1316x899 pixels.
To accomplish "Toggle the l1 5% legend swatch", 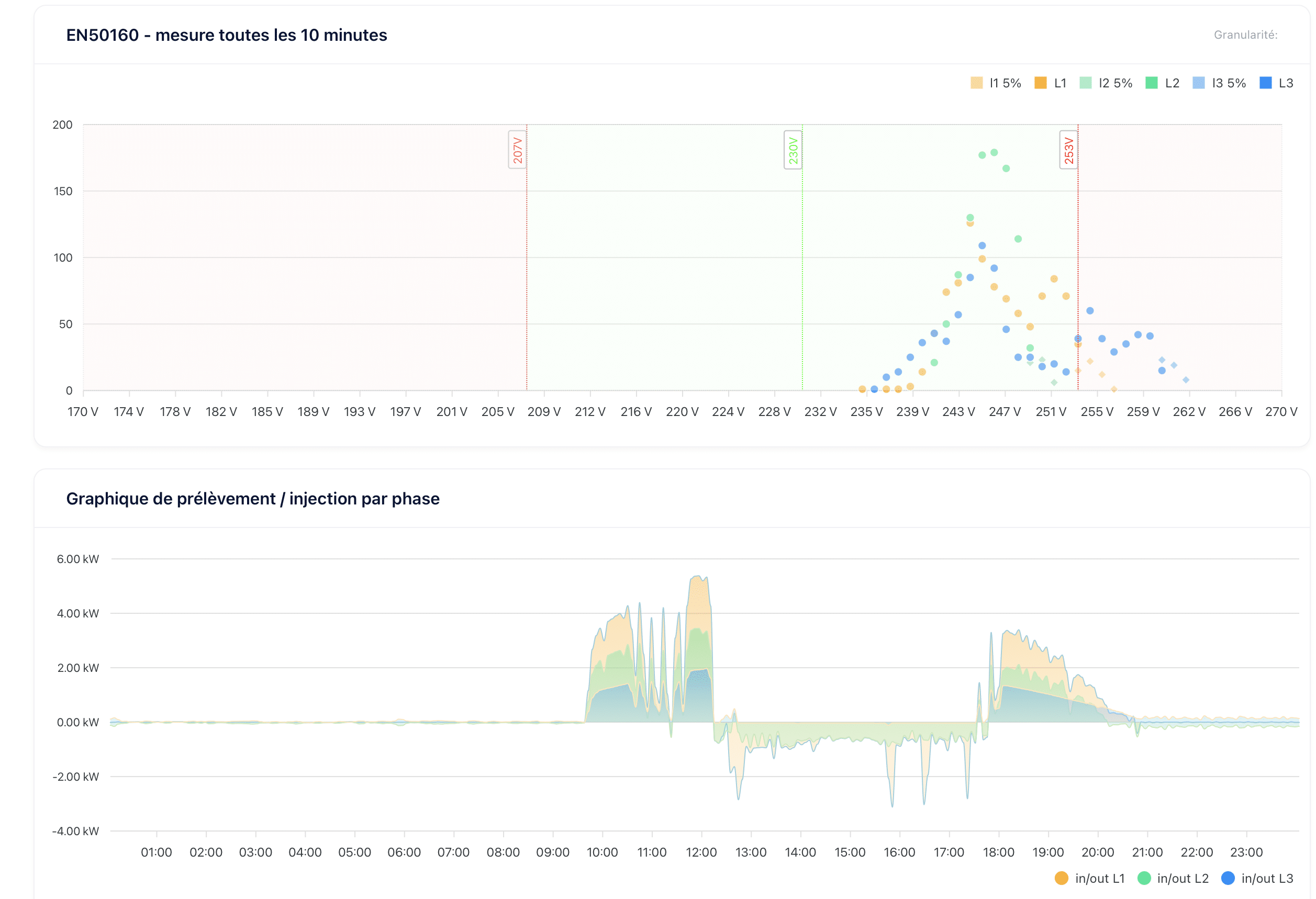I will pos(976,83).
